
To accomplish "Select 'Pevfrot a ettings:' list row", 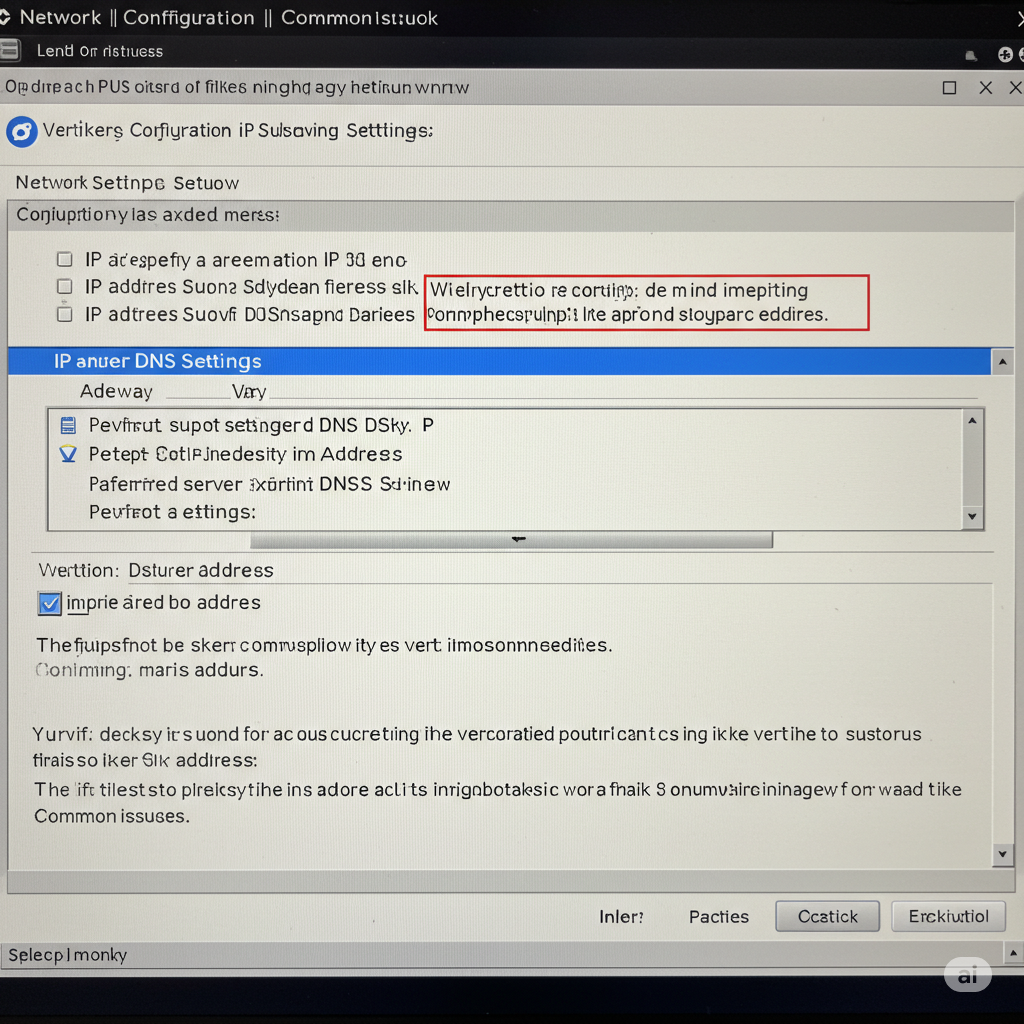I will pos(505,512).
